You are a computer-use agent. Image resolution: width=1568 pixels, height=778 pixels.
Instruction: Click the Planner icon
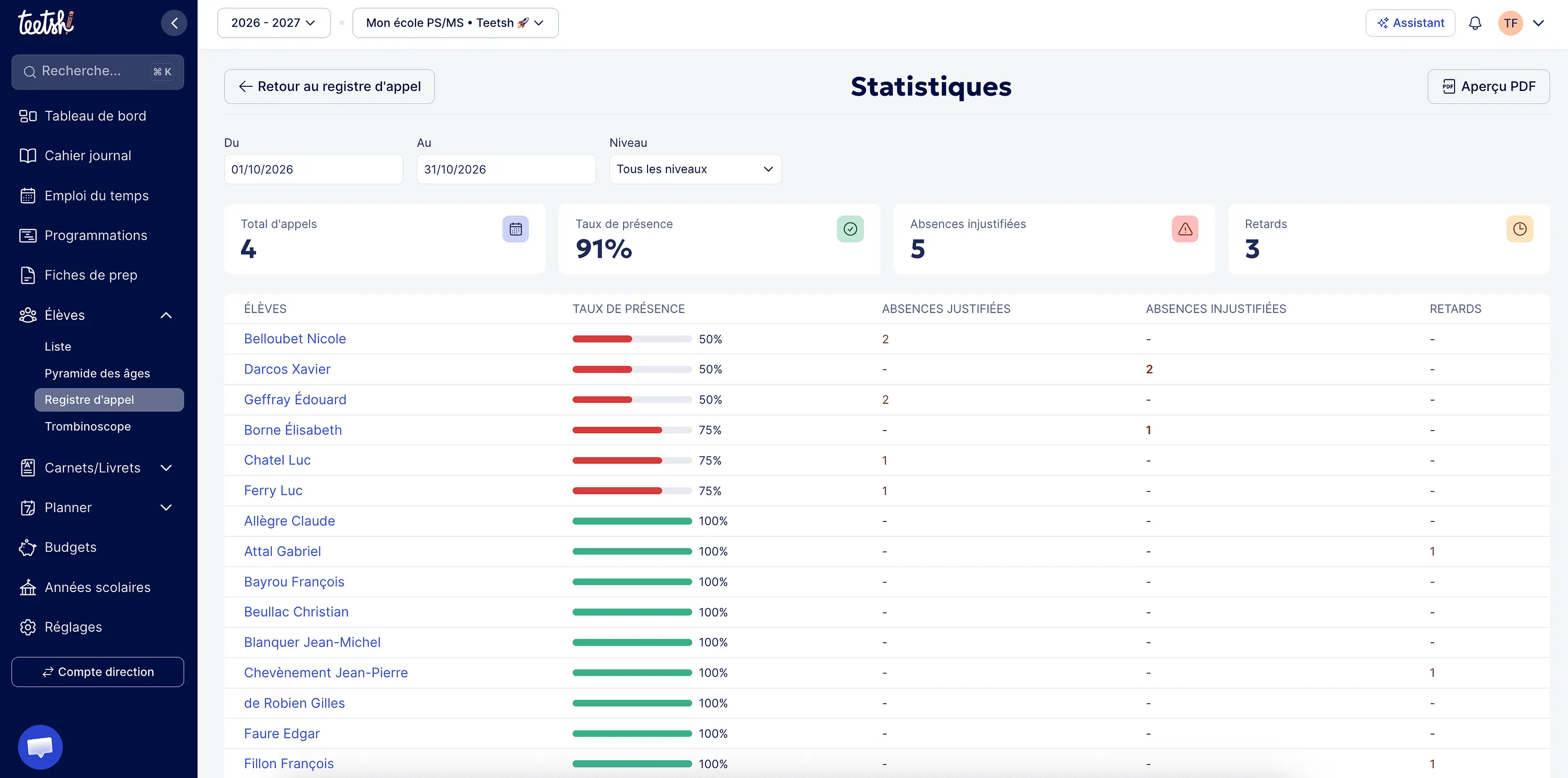tap(28, 507)
